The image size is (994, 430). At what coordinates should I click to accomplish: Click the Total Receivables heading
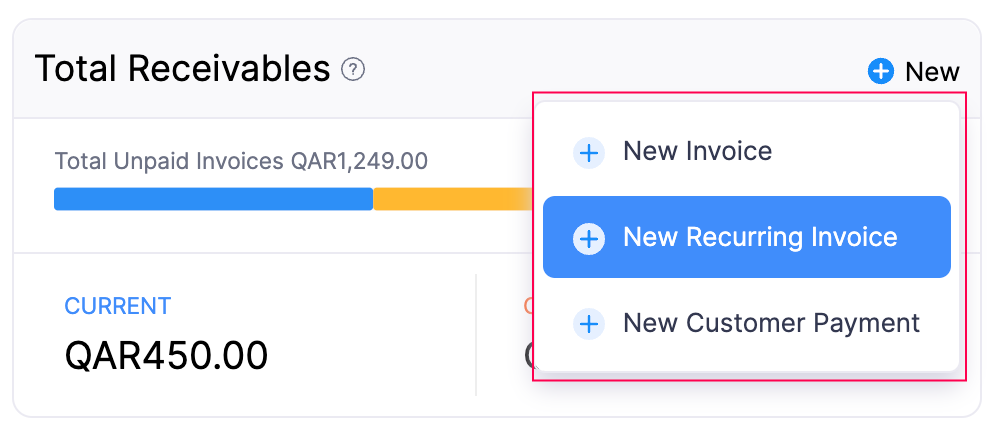182,69
